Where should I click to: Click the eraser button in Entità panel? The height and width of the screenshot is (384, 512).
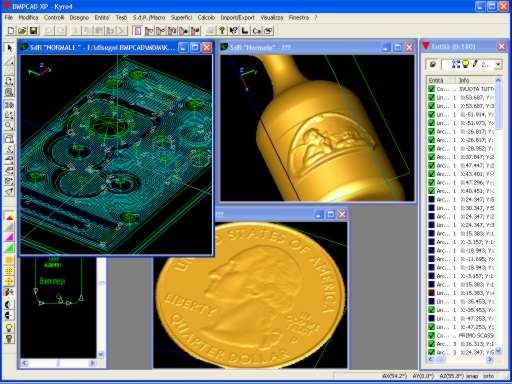point(432,64)
